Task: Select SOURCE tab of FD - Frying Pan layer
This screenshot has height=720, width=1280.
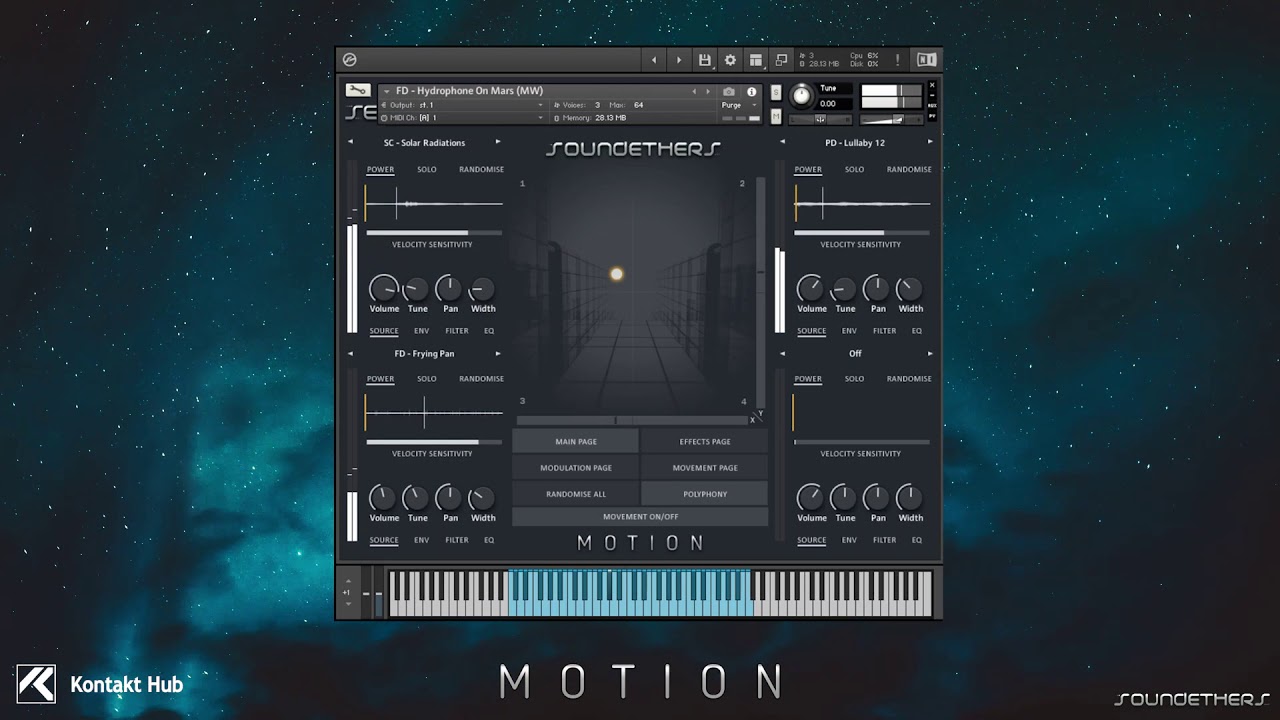Action: pos(384,540)
